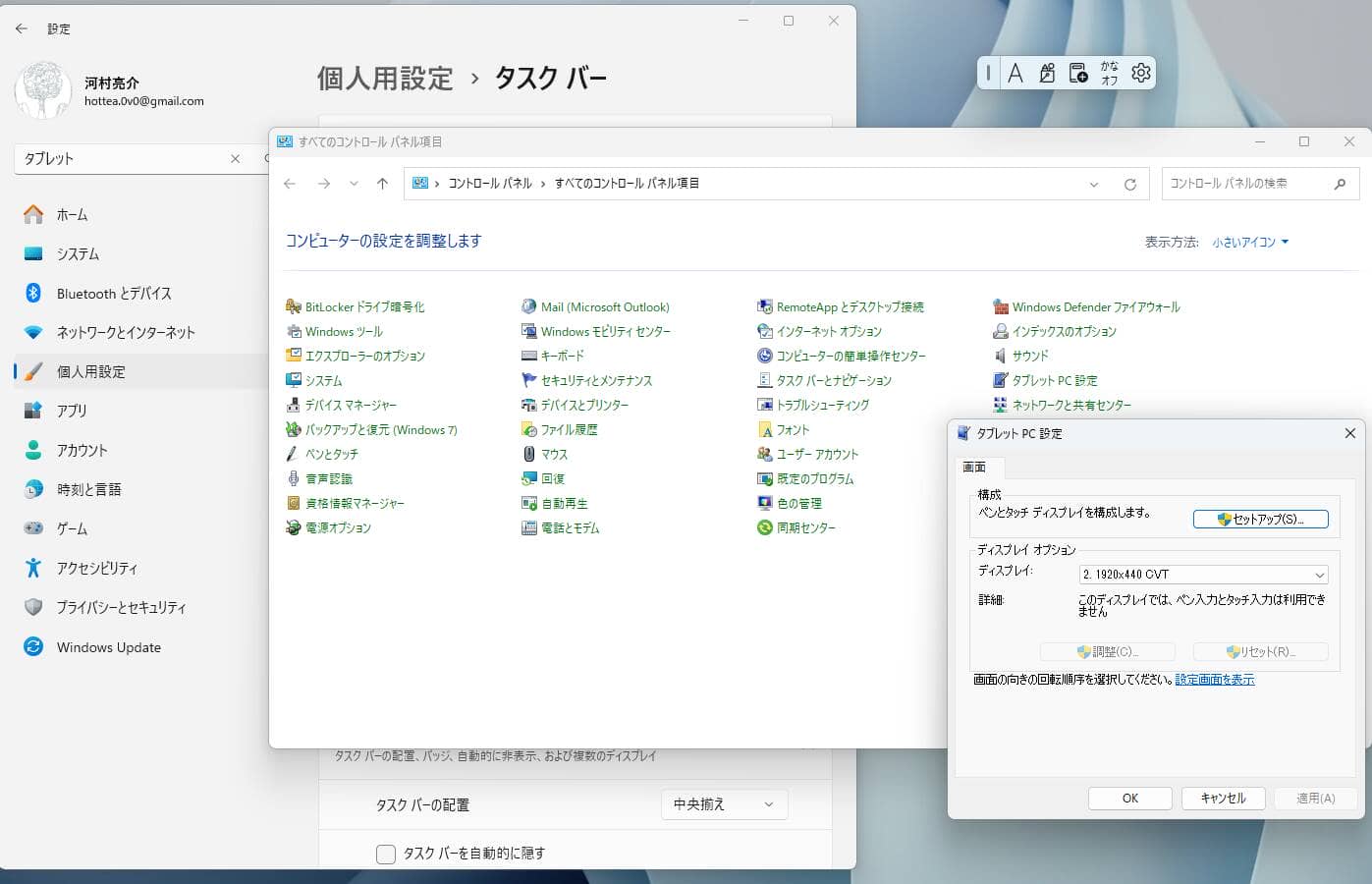Open the サウンド speaker icon

[1001, 356]
